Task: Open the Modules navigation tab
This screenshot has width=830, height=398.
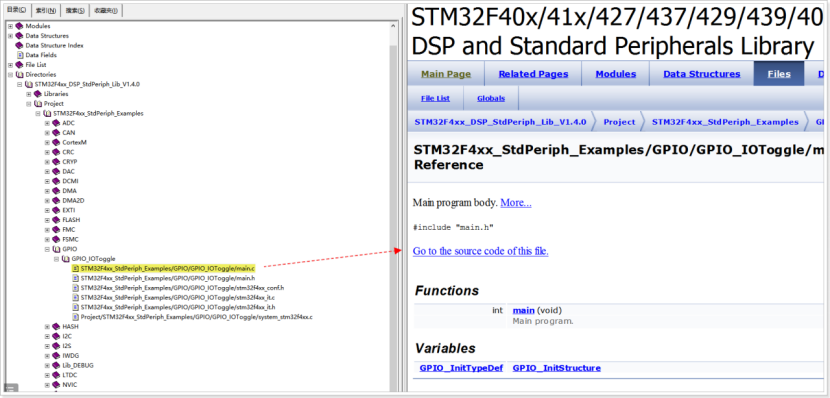Action: [x=616, y=74]
